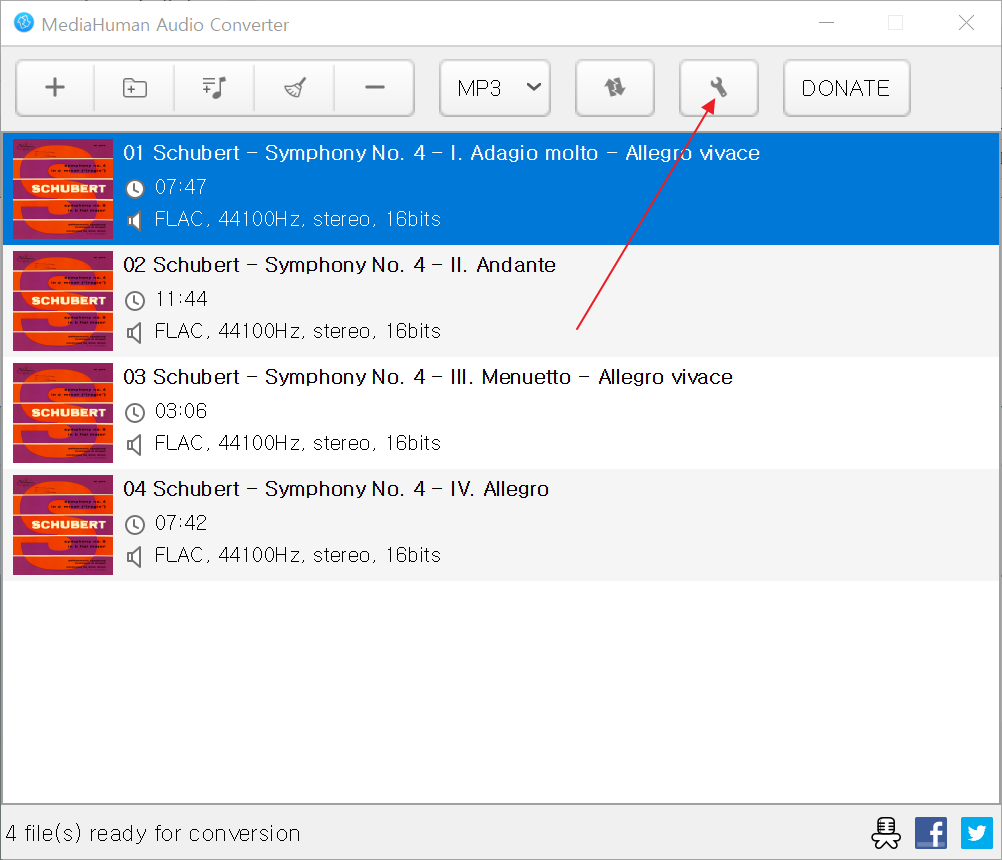Click the '4 file(s) ready for conversion' status
Viewport: 1002px width, 860px height.
click(153, 833)
